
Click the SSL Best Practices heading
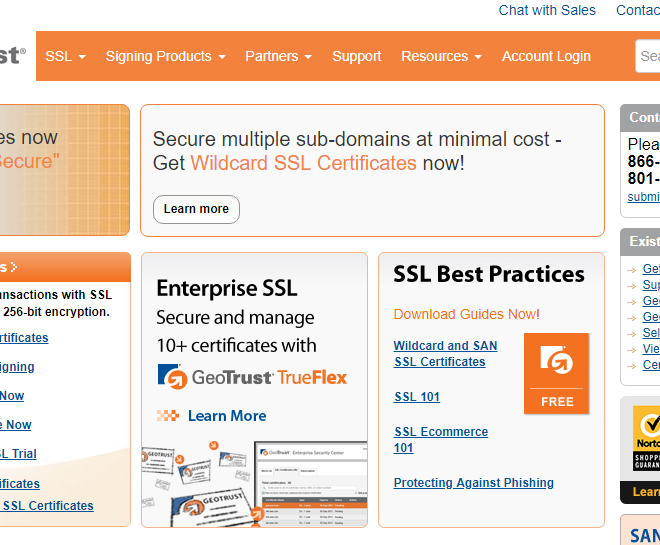[x=489, y=274]
